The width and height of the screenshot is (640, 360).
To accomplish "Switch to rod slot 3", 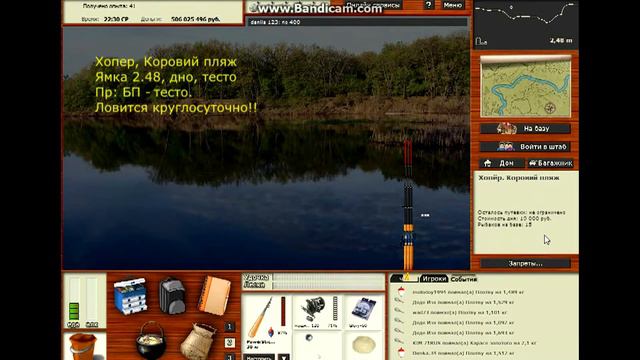I will click(229, 357).
